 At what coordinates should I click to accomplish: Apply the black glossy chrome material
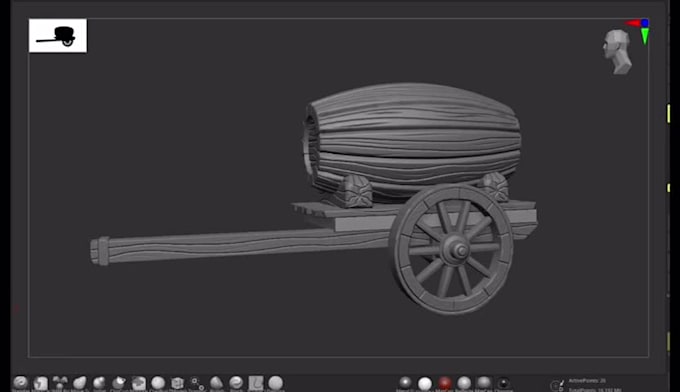[503, 383]
